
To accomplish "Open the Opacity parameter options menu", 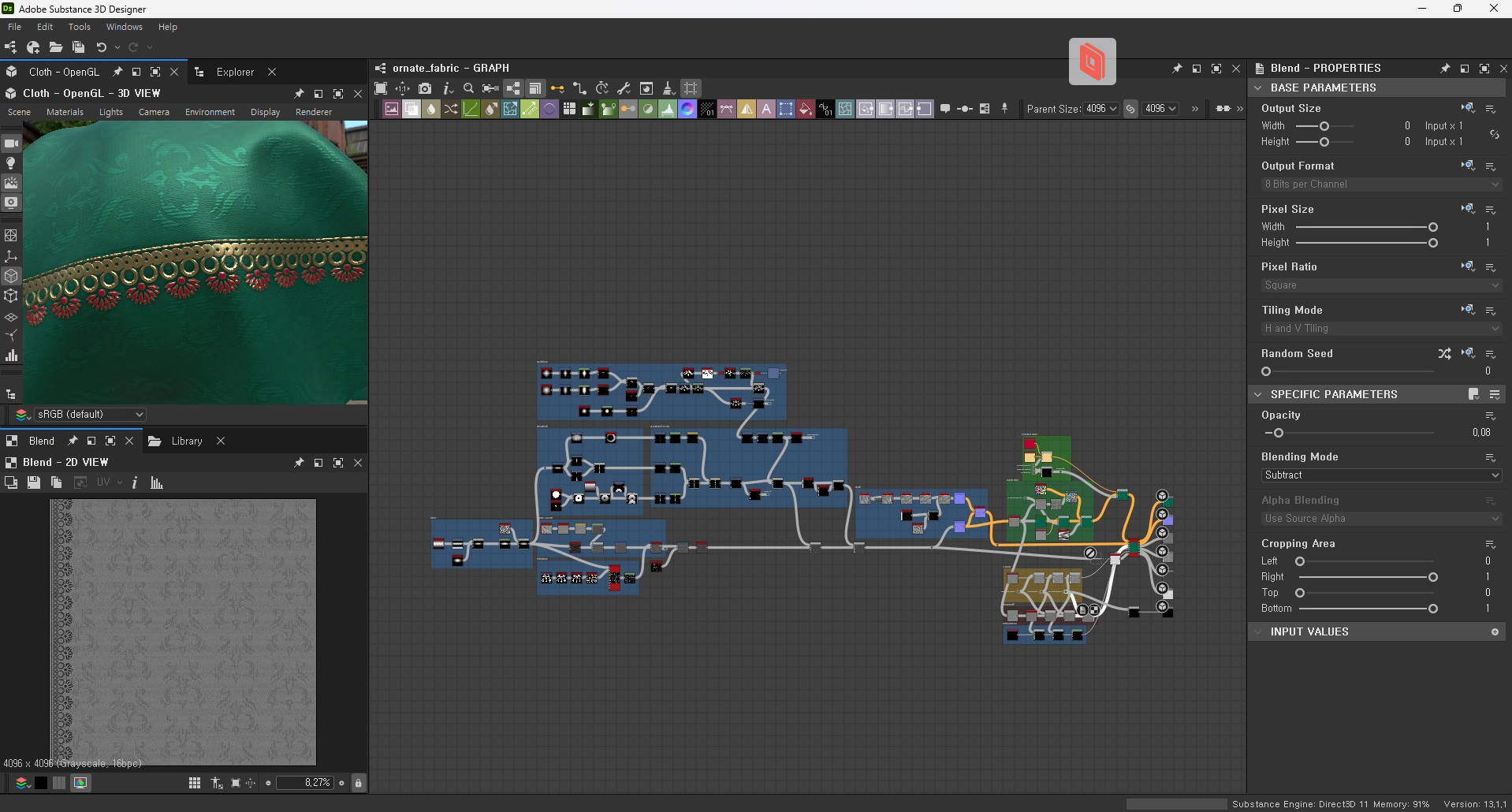I will pos(1491,415).
